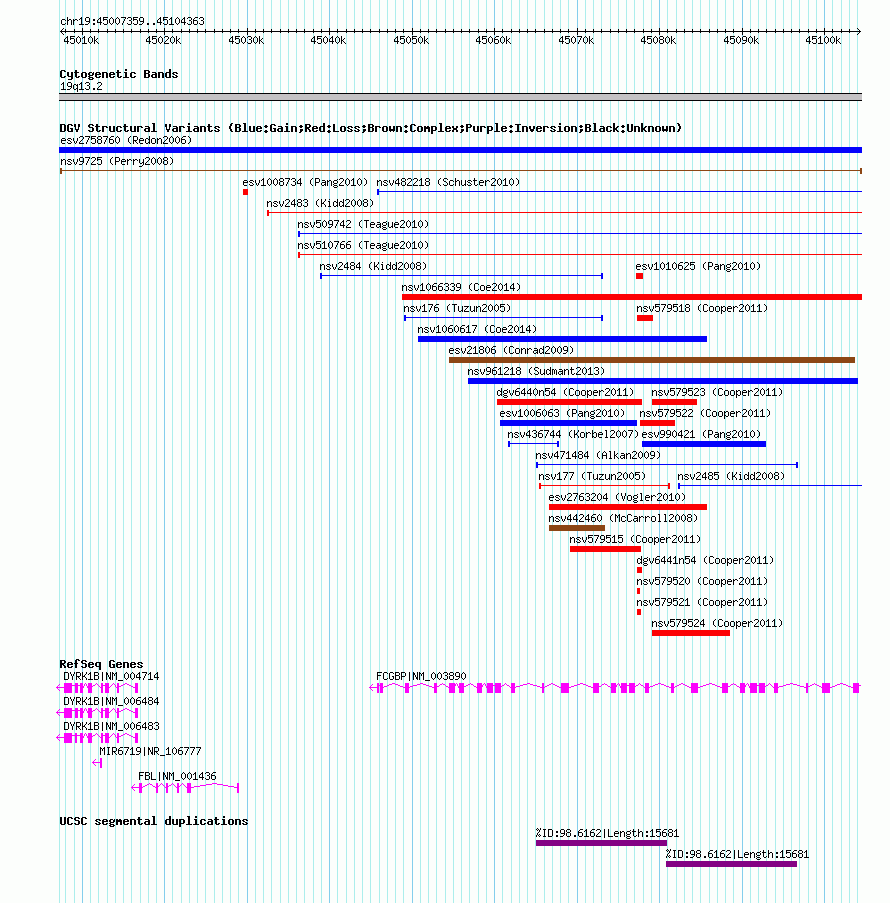Click the nsv482218 (Schuster2010) label
This screenshot has height=903, width=890.
click(x=448, y=183)
